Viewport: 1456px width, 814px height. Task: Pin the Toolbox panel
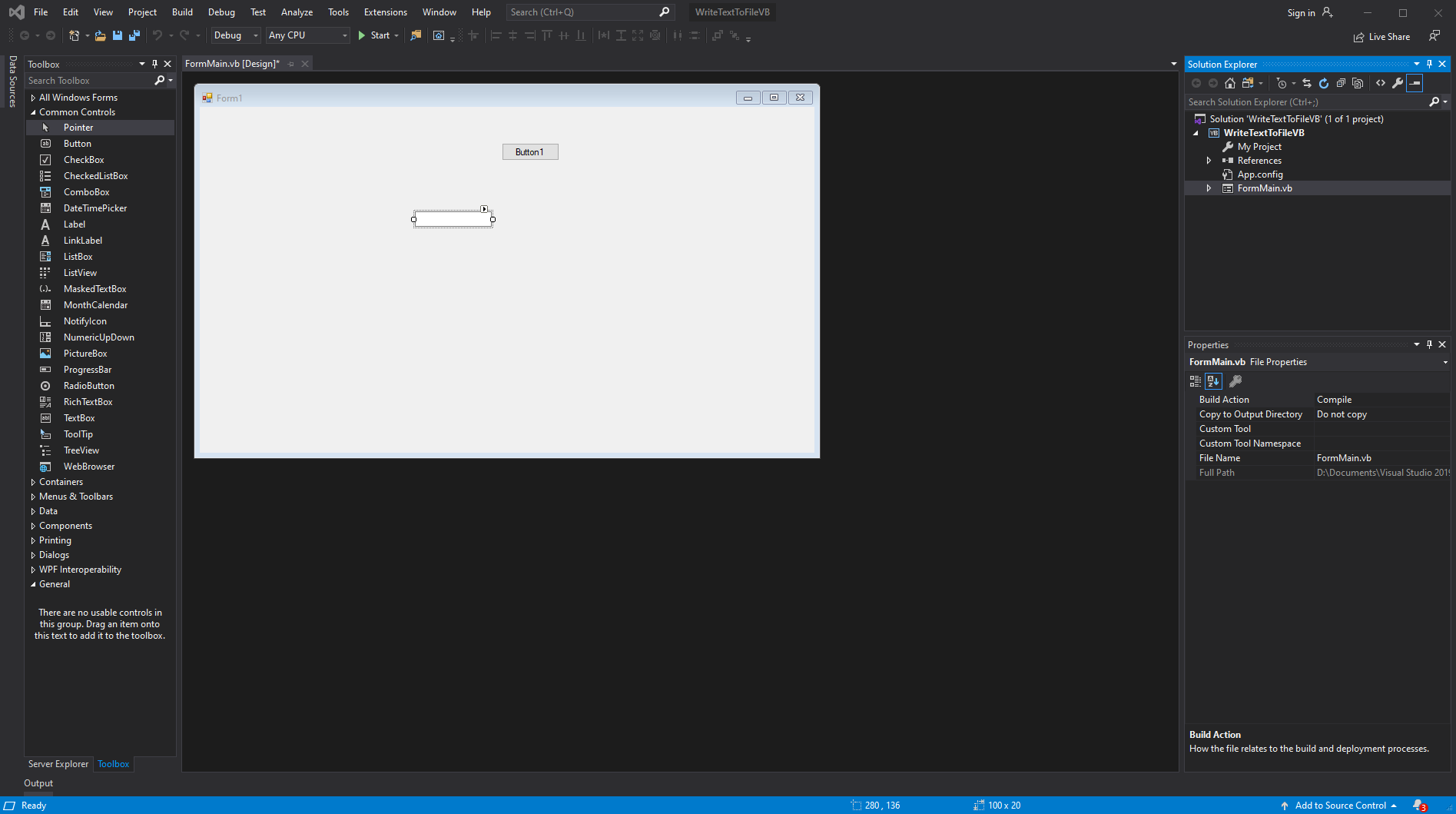tap(154, 64)
